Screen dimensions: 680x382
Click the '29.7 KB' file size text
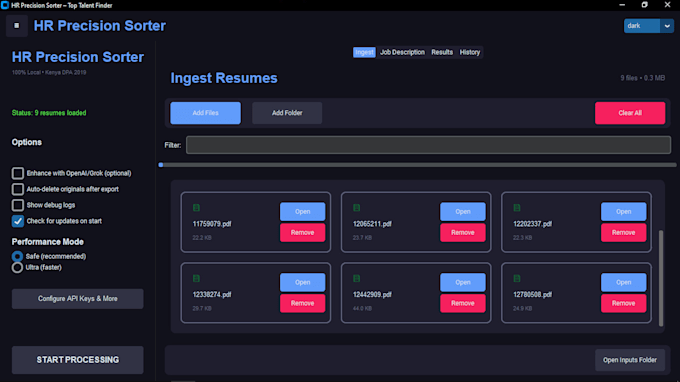[202, 309]
